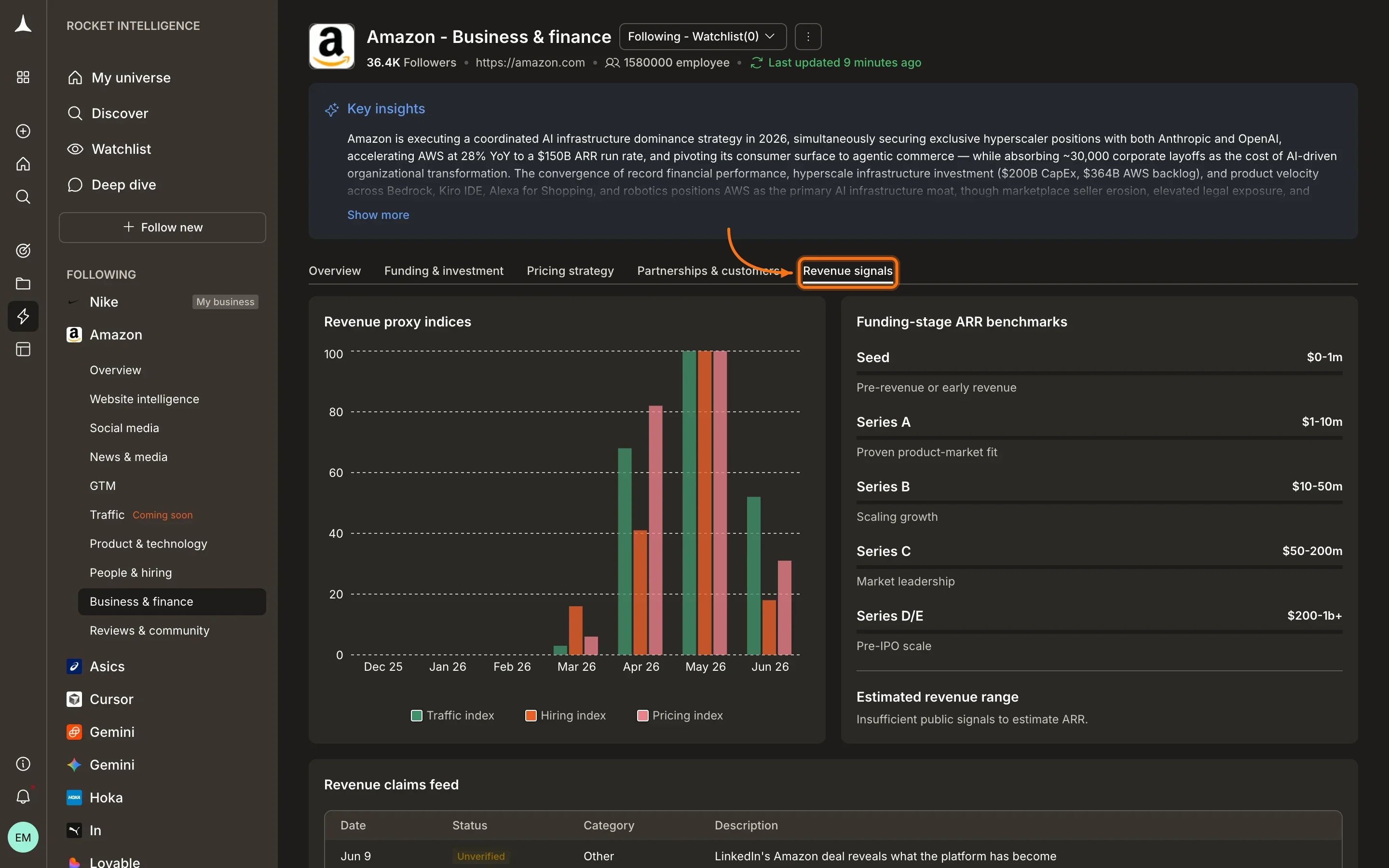1389x868 pixels.
Task: Select Lovable in Following list
Action: pyautogui.click(x=115, y=863)
